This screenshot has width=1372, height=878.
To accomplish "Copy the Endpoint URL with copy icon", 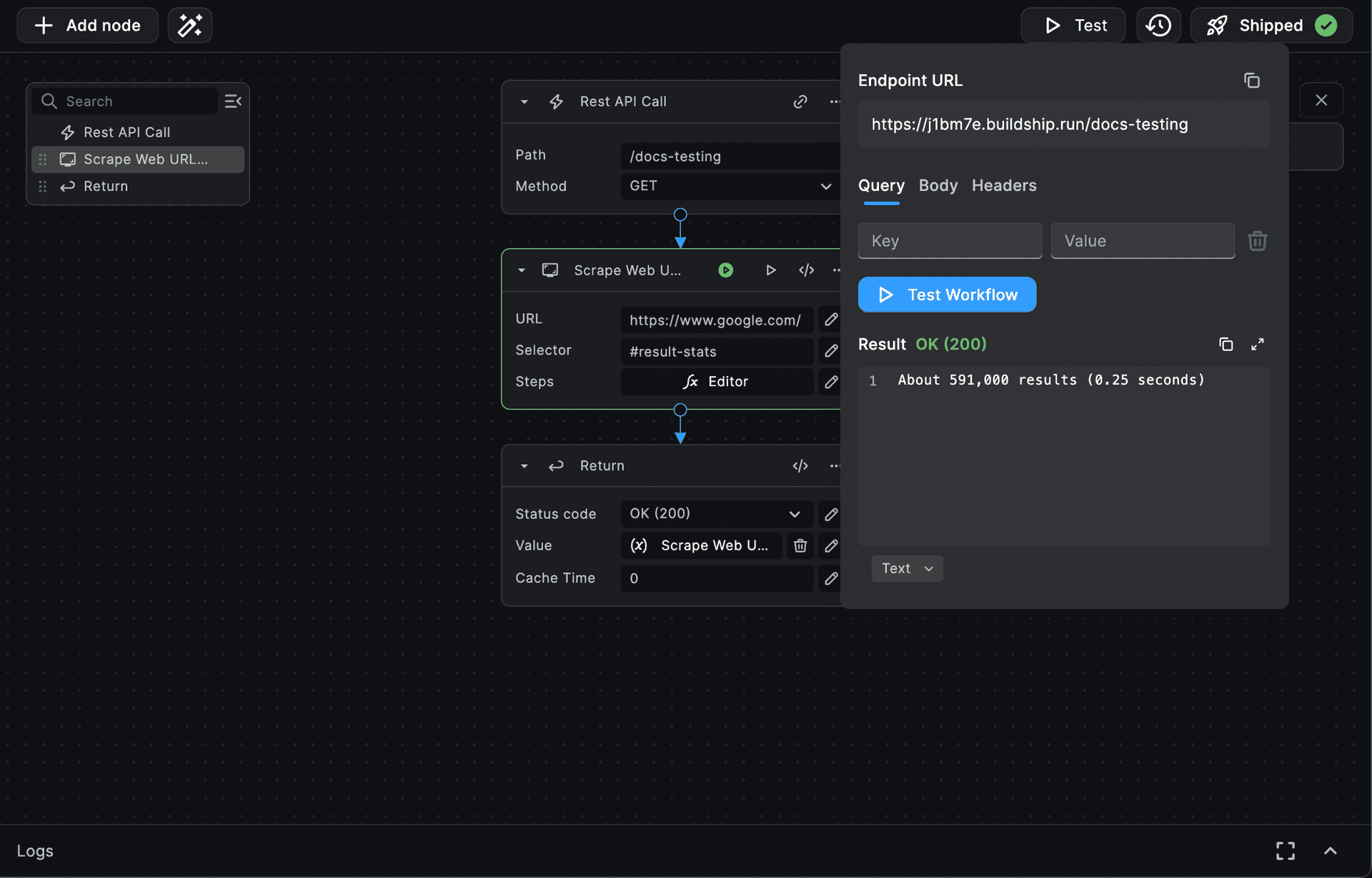I will pos(1251,81).
